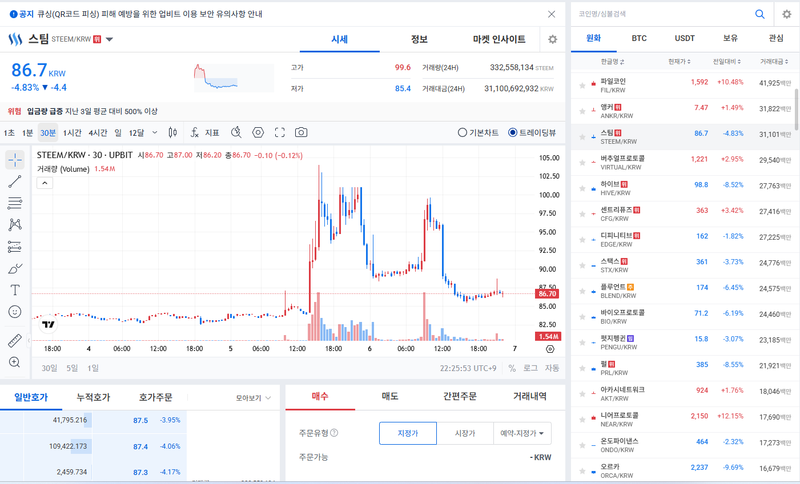
Task: Open the 니어프로토콜 NEAR/KRW row
Action: (x=685, y=419)
